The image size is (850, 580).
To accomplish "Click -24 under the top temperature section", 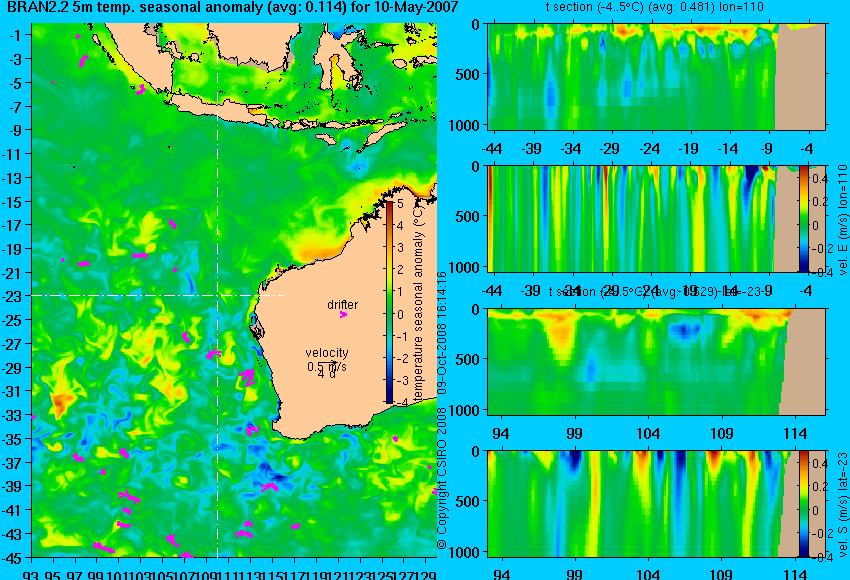I will 649,149.
